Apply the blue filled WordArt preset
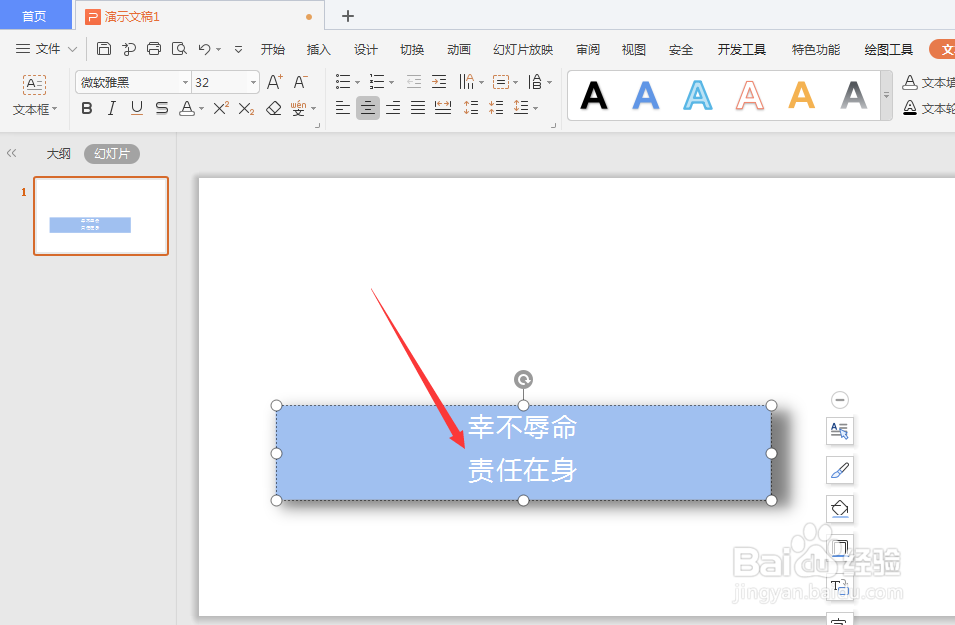The image size is (955, 625). (x=646, y=96)
